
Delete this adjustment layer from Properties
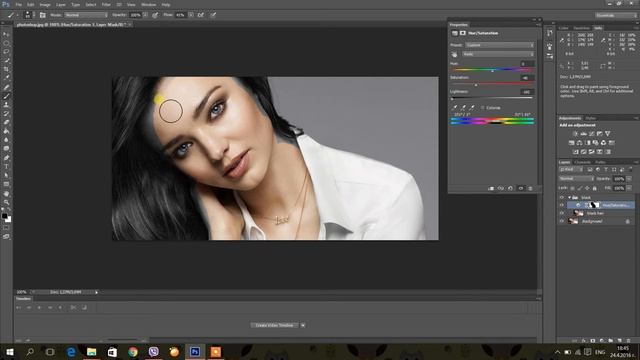[x=530, y=189]
